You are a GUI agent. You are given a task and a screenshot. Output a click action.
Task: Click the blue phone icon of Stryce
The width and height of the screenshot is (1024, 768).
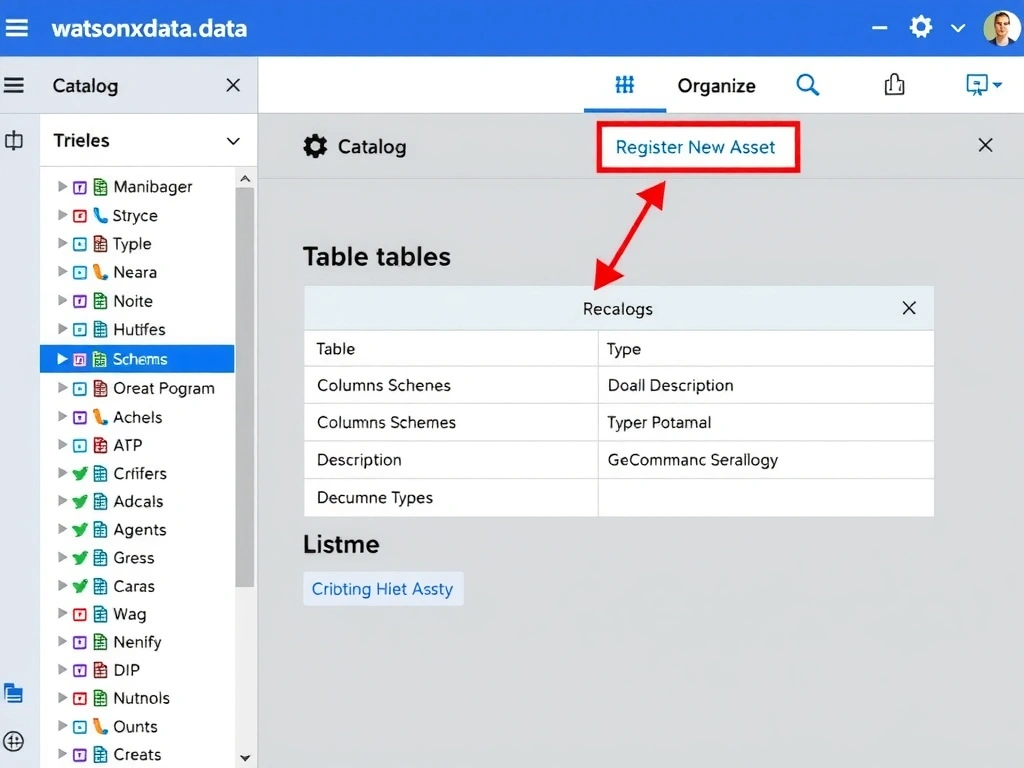100,215
